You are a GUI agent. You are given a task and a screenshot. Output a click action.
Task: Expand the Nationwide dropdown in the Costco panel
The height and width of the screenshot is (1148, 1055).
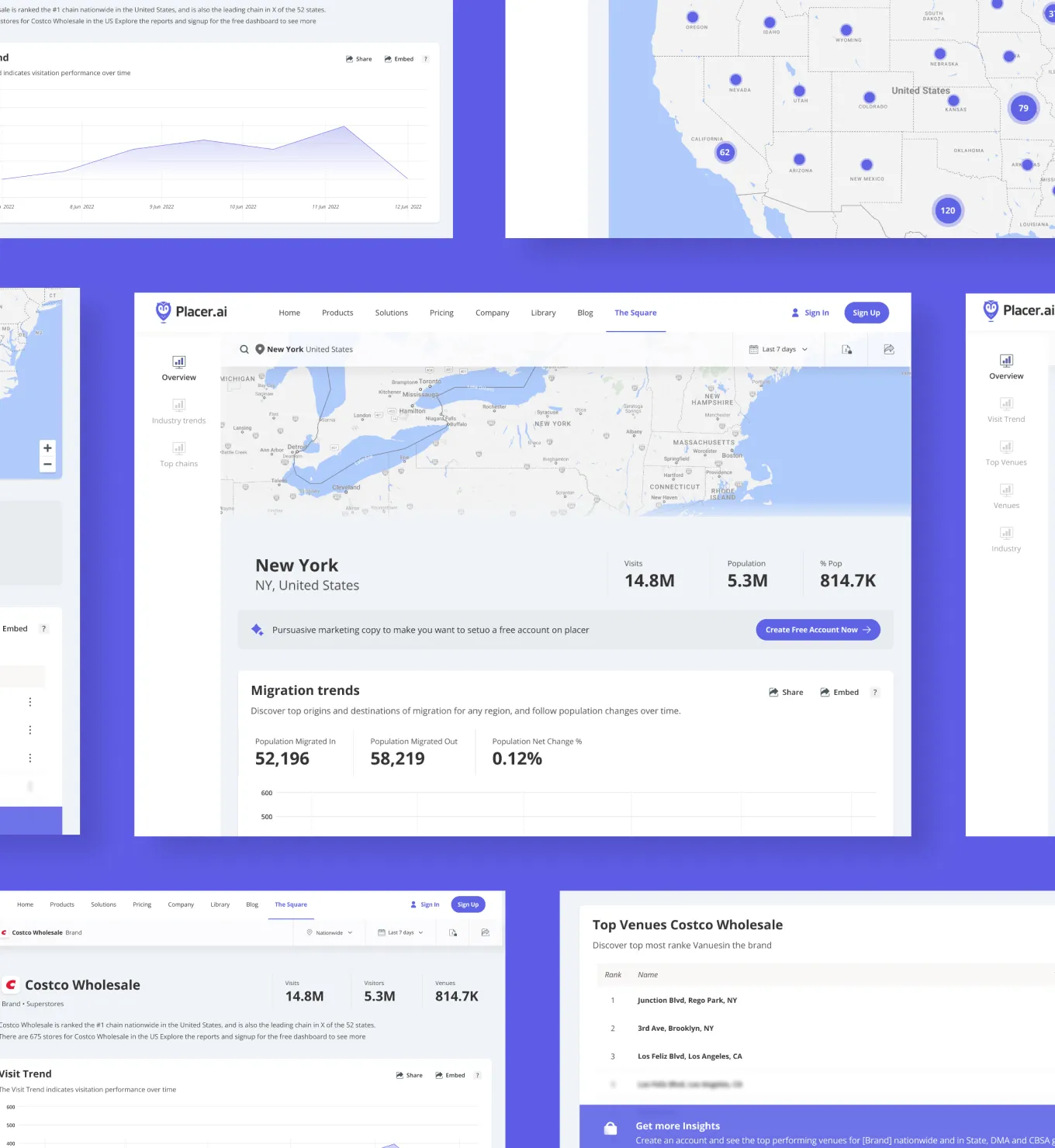coord(330,932)
